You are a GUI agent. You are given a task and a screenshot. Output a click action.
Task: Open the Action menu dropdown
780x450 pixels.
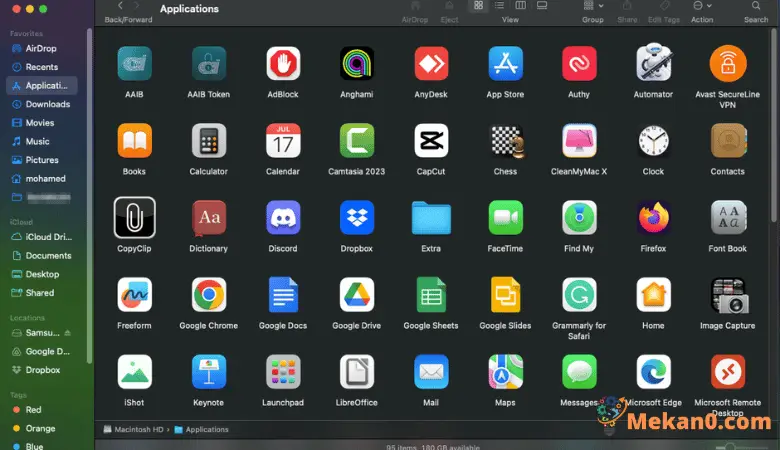click(x=702, y=5)
